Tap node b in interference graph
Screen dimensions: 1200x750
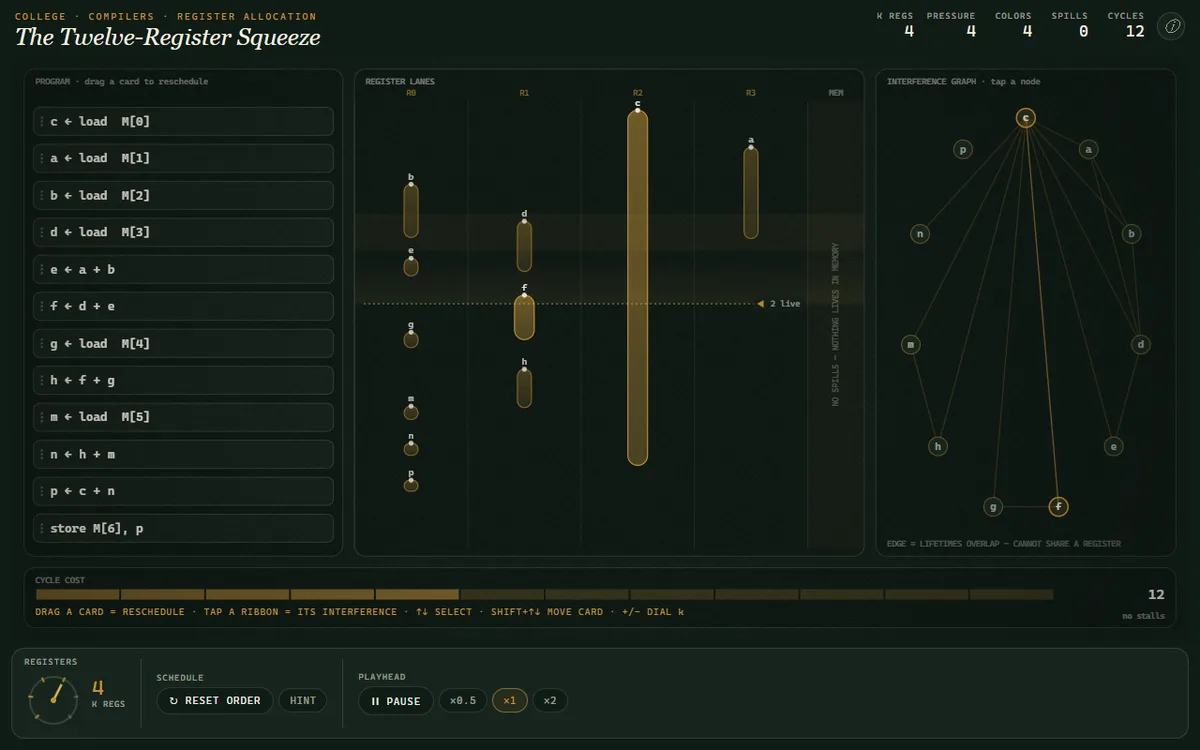pyautogui.click(x=1132, y=234)
